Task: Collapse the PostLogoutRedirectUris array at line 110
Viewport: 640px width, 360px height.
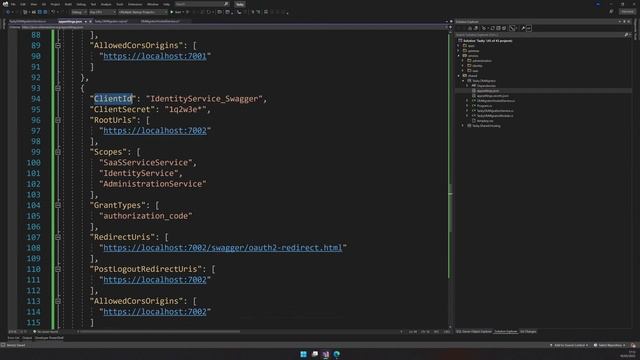Action: (58, 269)
